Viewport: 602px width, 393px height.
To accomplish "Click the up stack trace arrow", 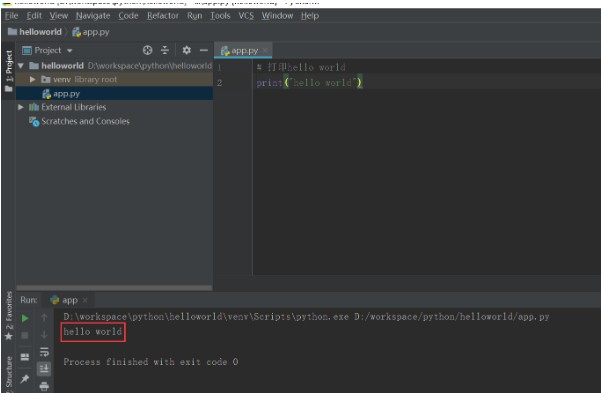I will (x=44, y=317).
